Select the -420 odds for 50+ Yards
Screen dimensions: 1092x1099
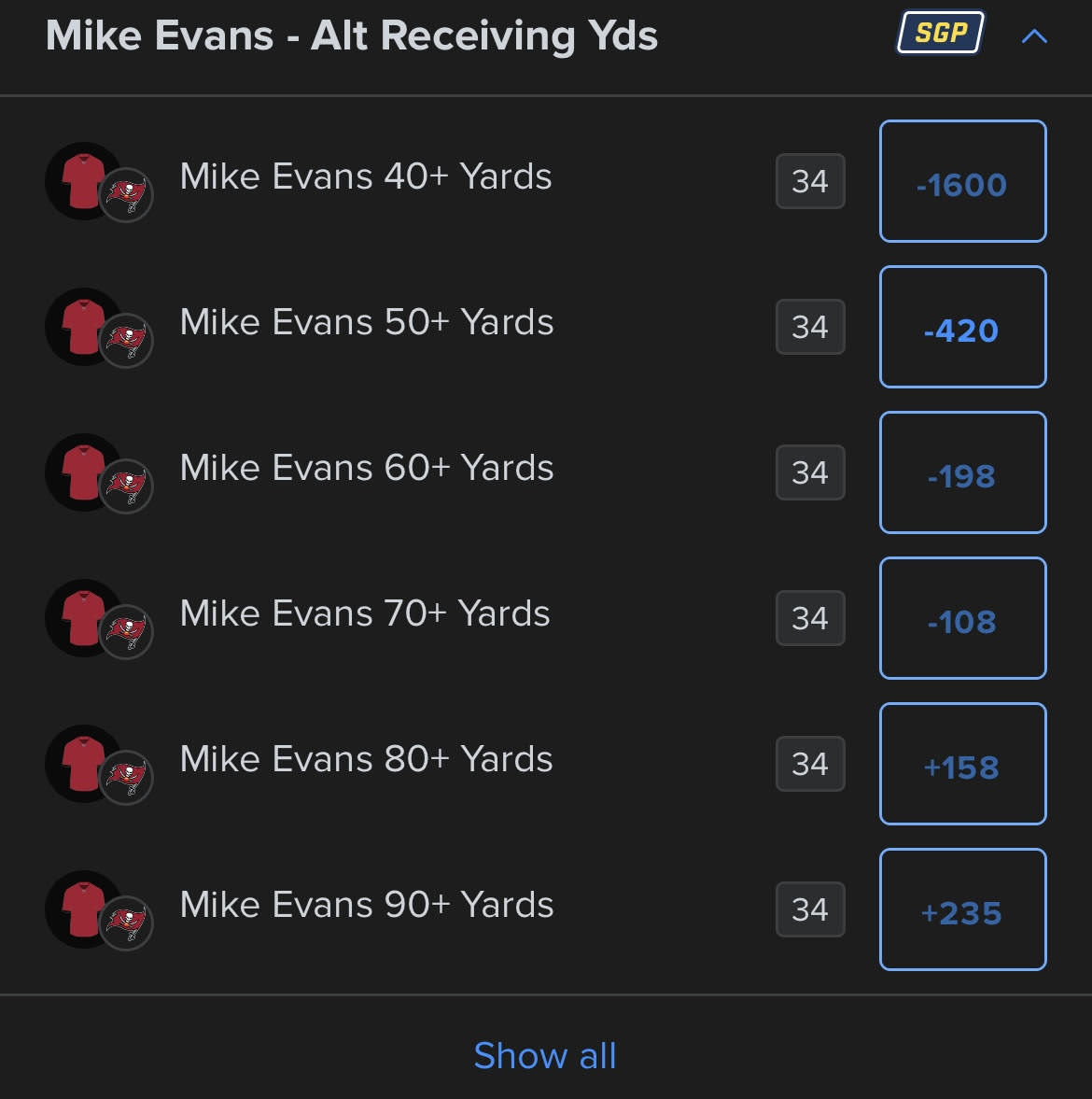click(x=962, y=327)
